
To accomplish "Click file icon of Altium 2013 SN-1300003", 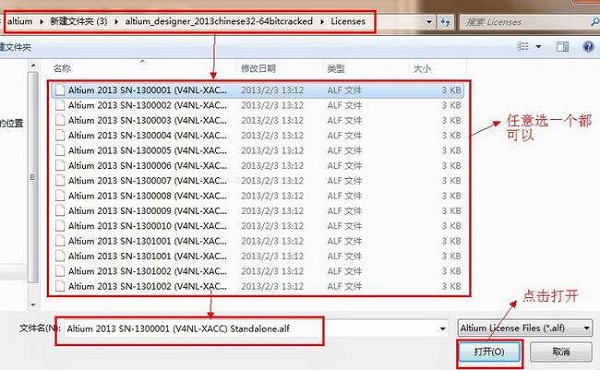I will (x=60, y=120).
